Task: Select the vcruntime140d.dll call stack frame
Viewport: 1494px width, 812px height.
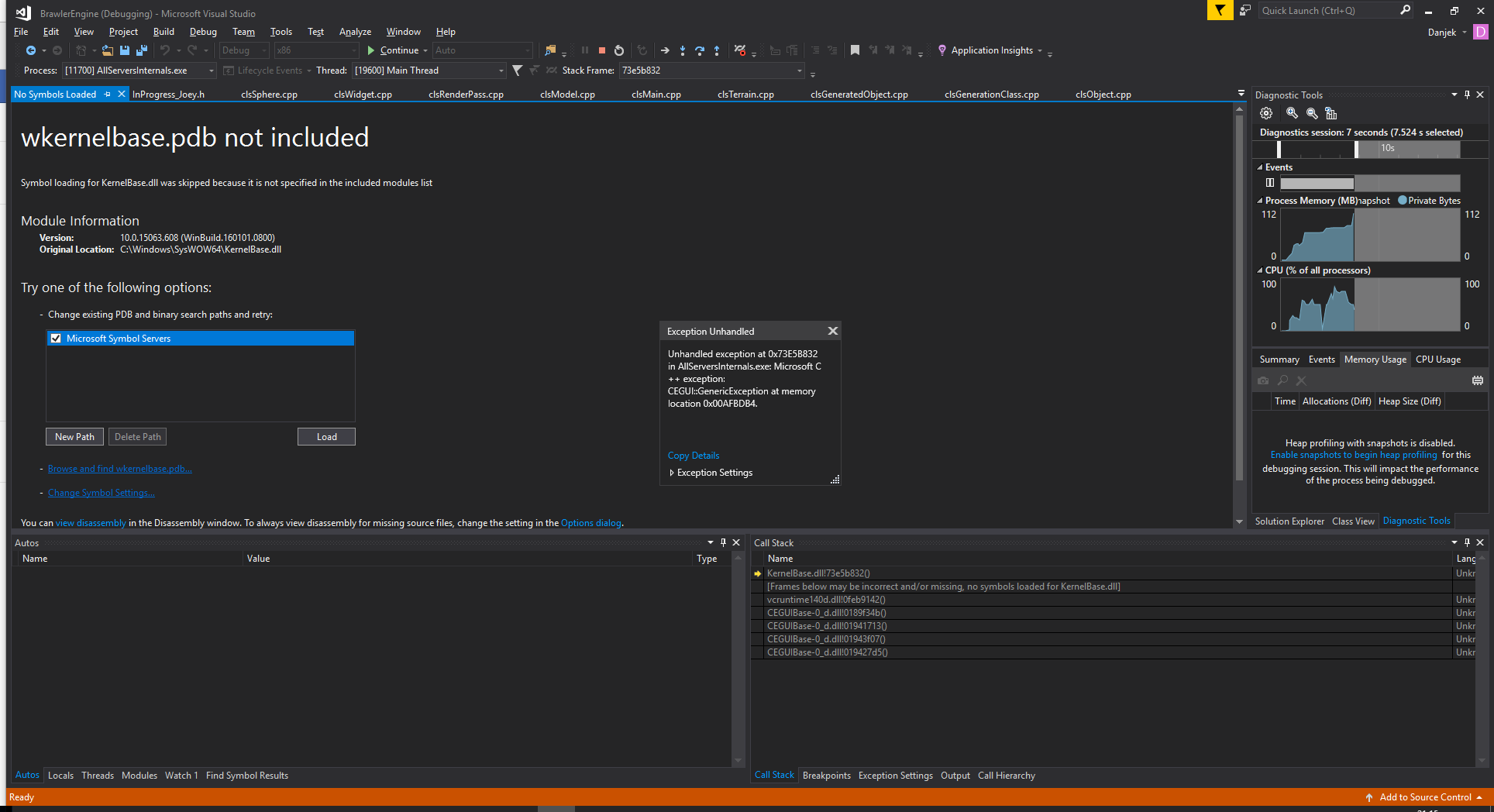Action: pyautogui.click(x=826, y=600)
